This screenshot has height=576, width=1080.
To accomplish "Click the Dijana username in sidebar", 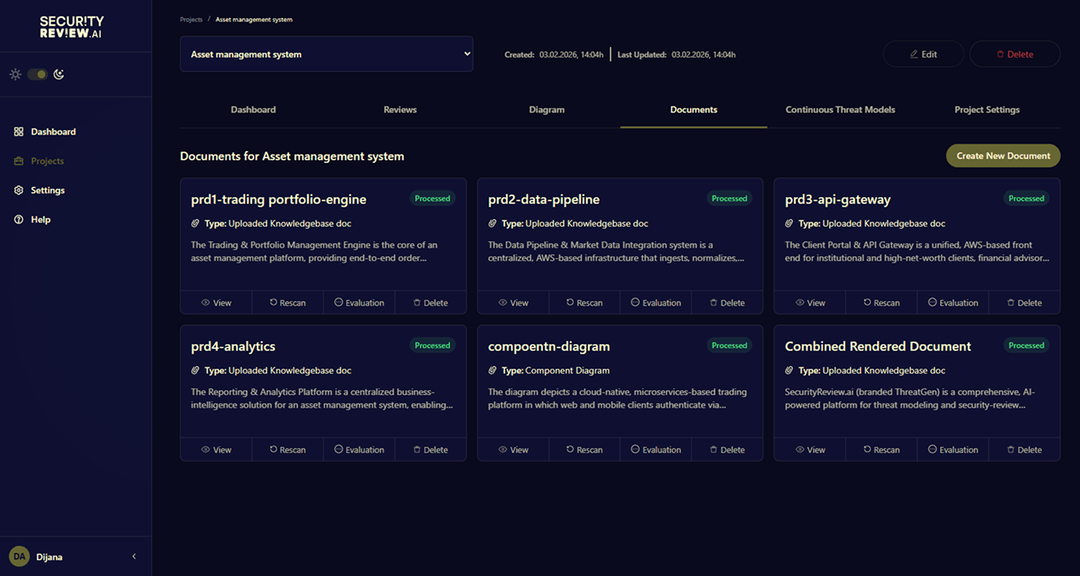I will pyautogui.click(x=50, y=557).
